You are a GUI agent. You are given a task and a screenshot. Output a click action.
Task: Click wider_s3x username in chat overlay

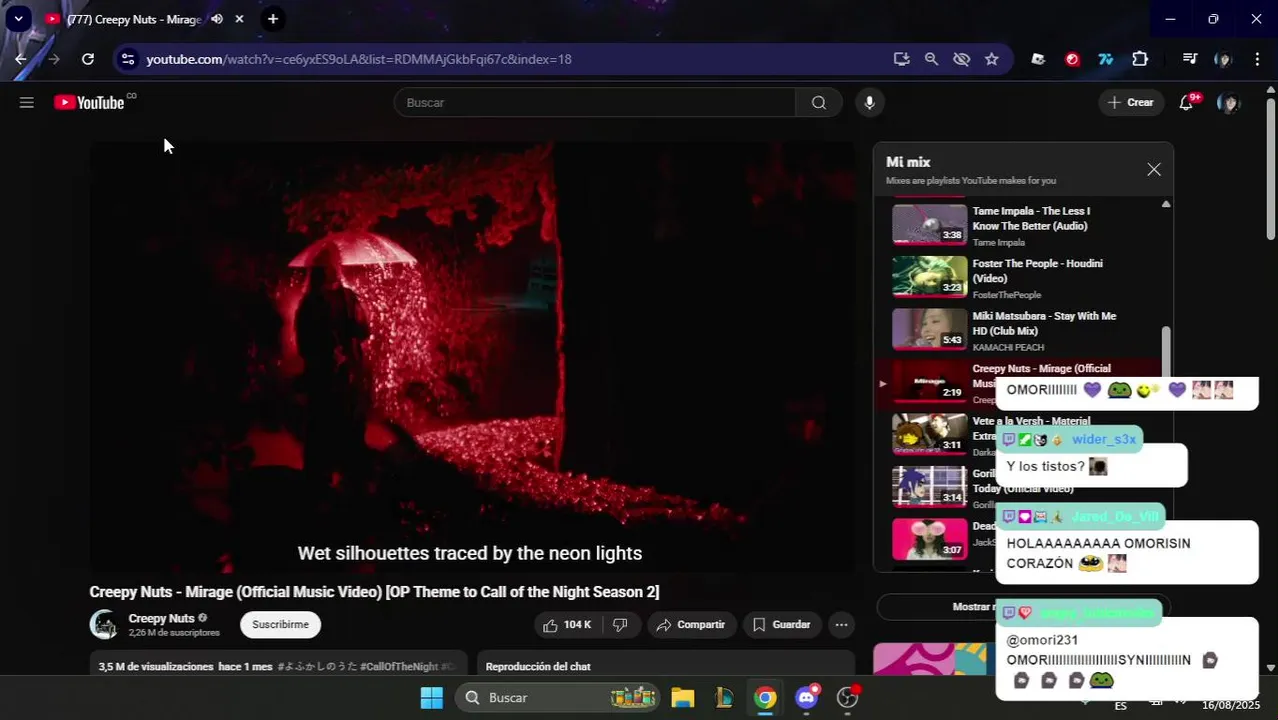coord(1104,440)
